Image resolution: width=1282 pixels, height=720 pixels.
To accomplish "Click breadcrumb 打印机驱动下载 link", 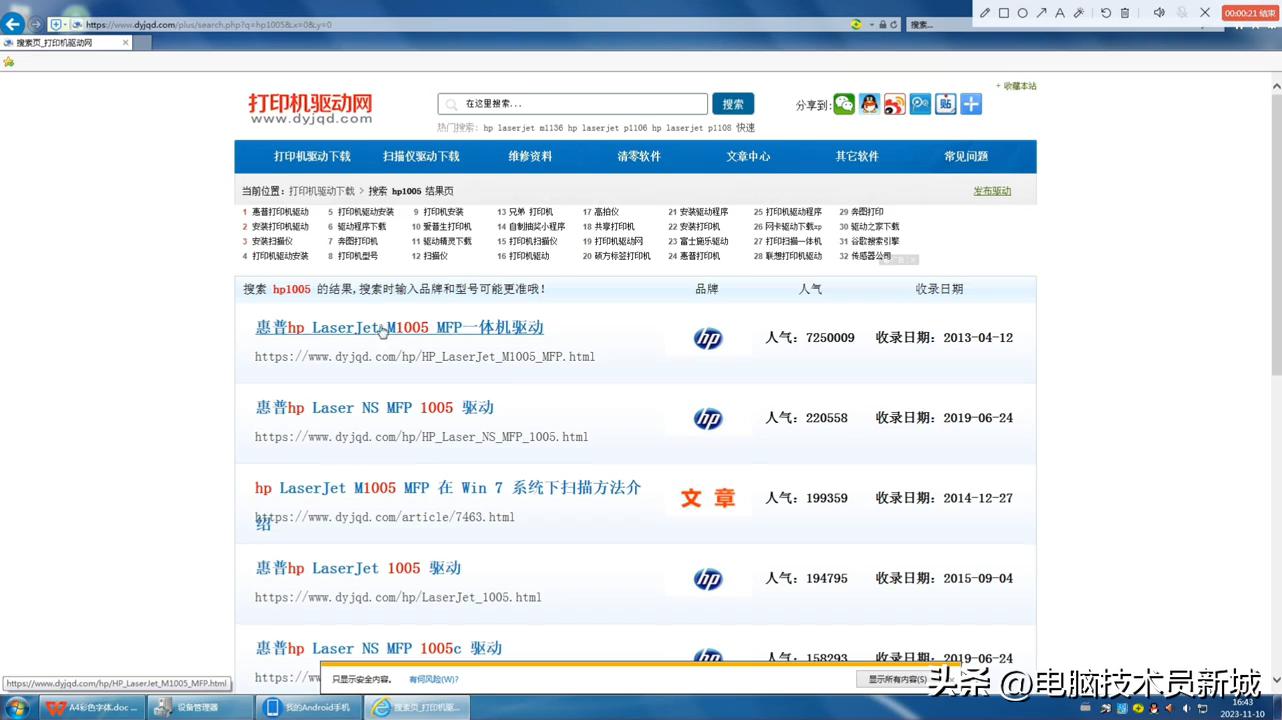I will (x=322, y=191).
